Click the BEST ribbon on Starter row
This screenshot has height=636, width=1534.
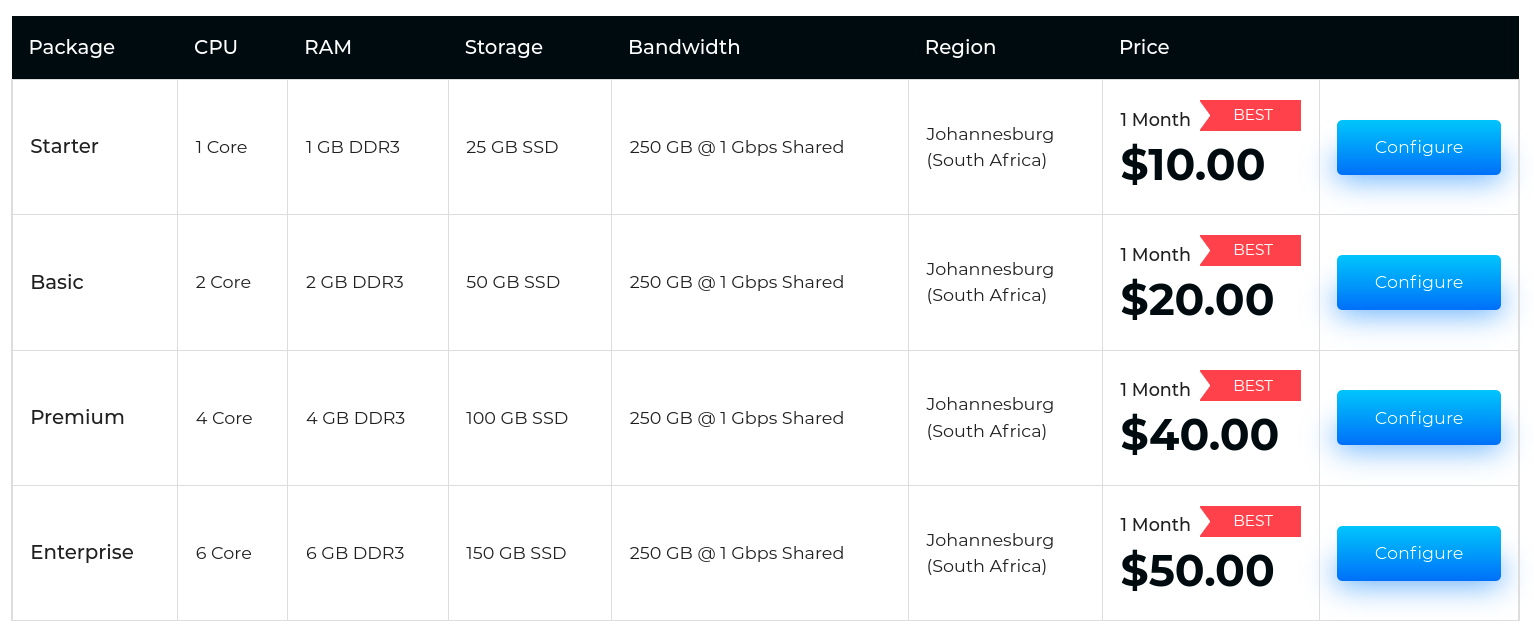click(x=1252, y=115)
